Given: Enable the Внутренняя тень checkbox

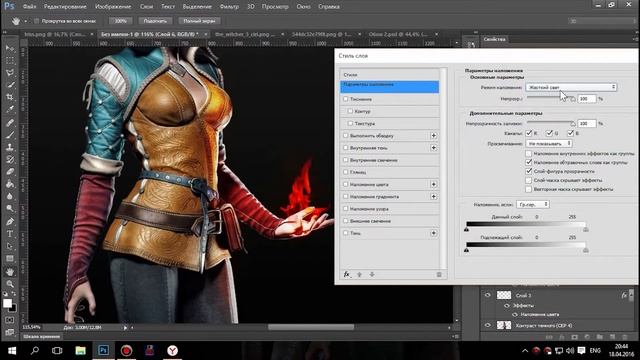Looking at the screenshot, I should pyautogui.click(x=346, y=148).
